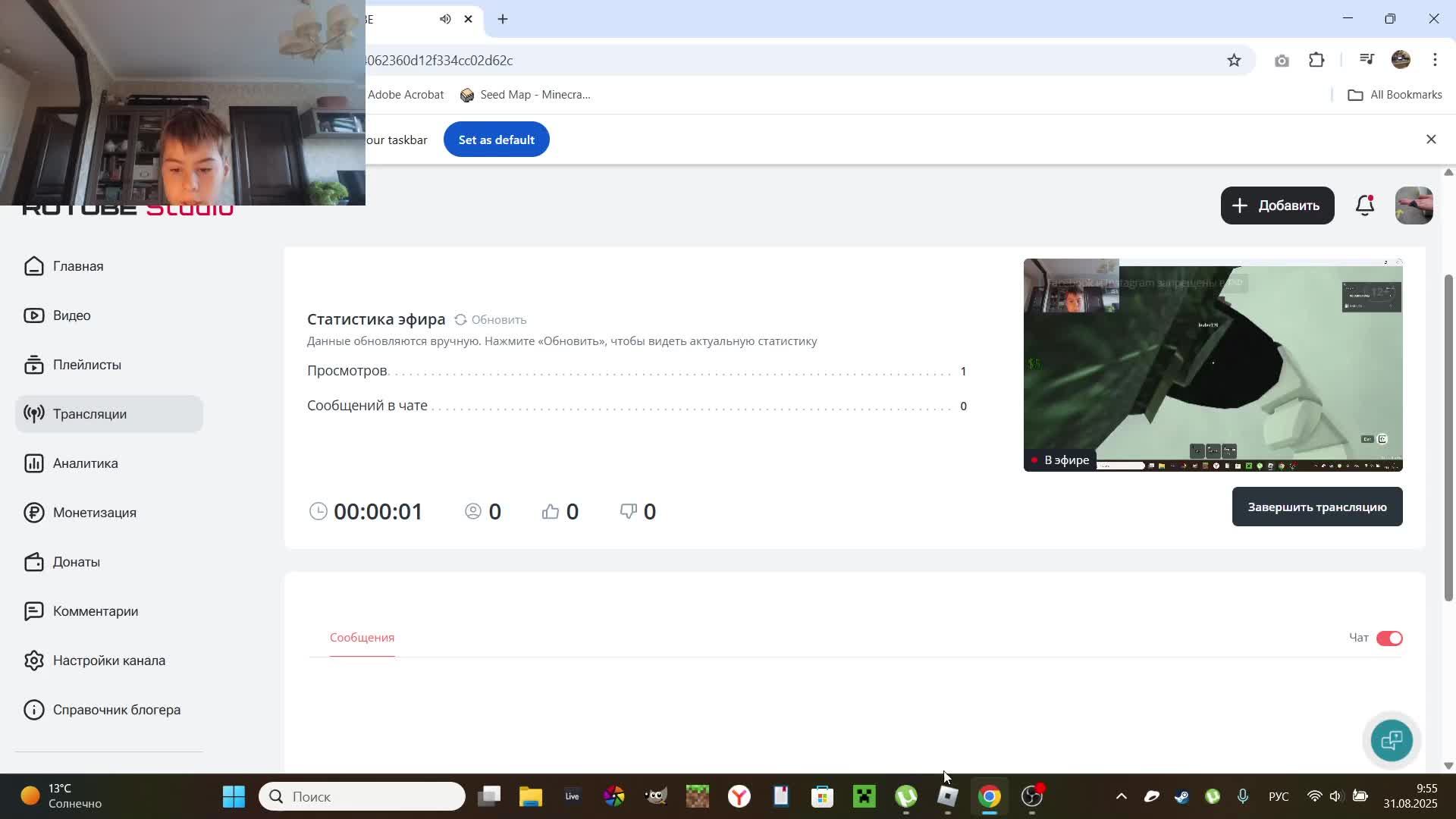Click the viewers count icon
This screenshot has width=1456, height=819.
473,511
